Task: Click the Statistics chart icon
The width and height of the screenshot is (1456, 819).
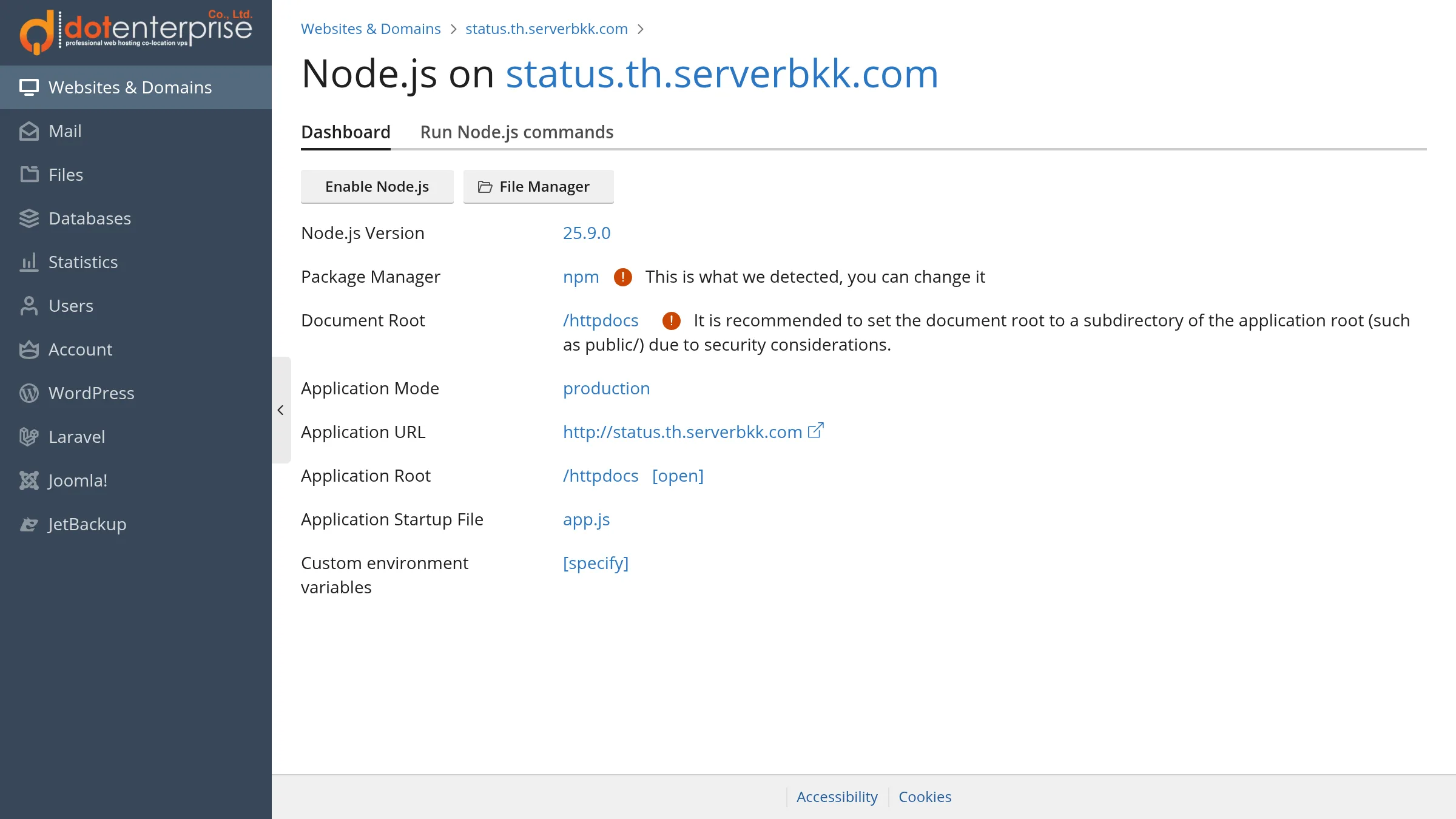Action: 29,262
